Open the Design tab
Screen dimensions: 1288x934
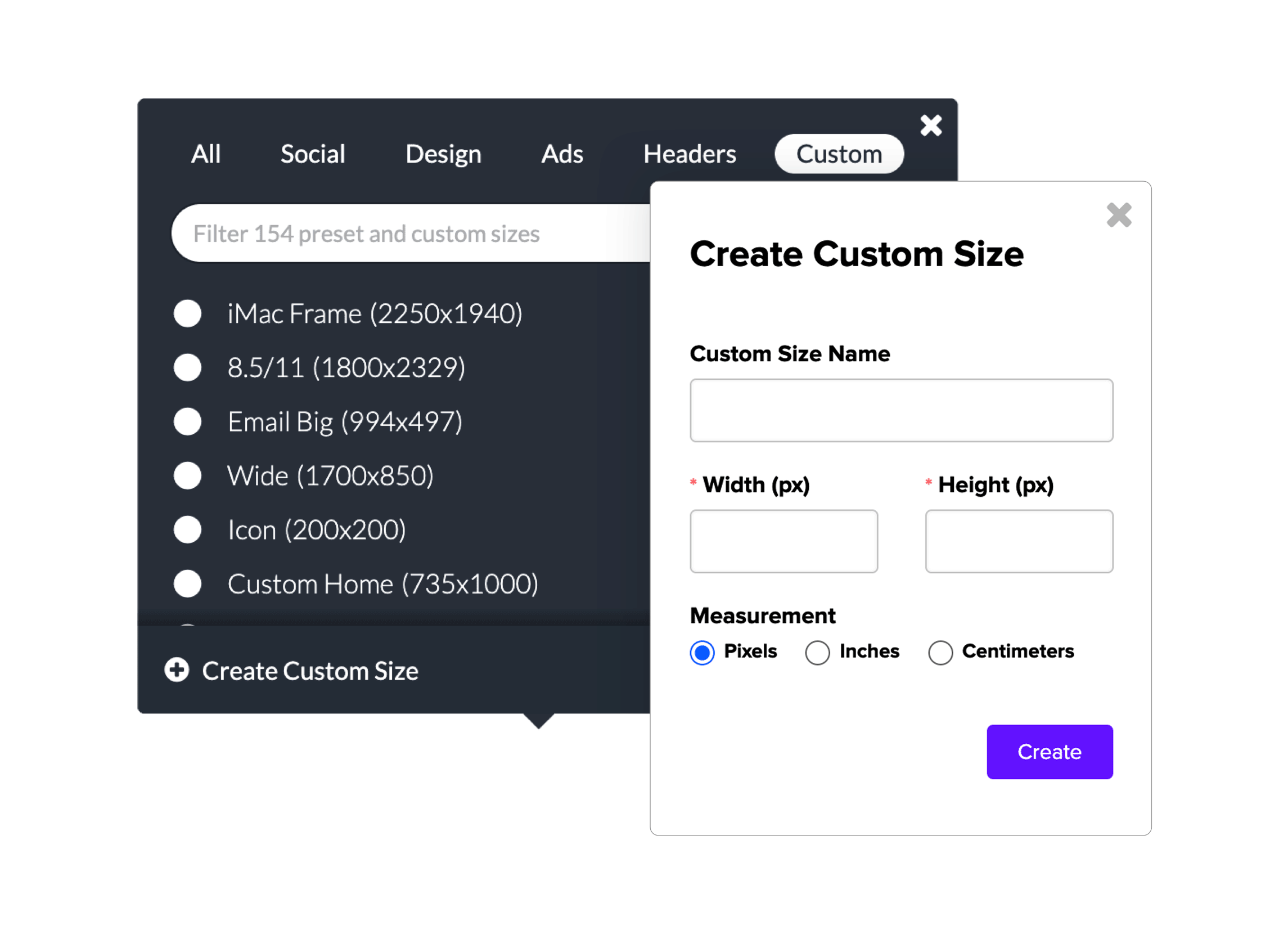(x=443, y=154)
